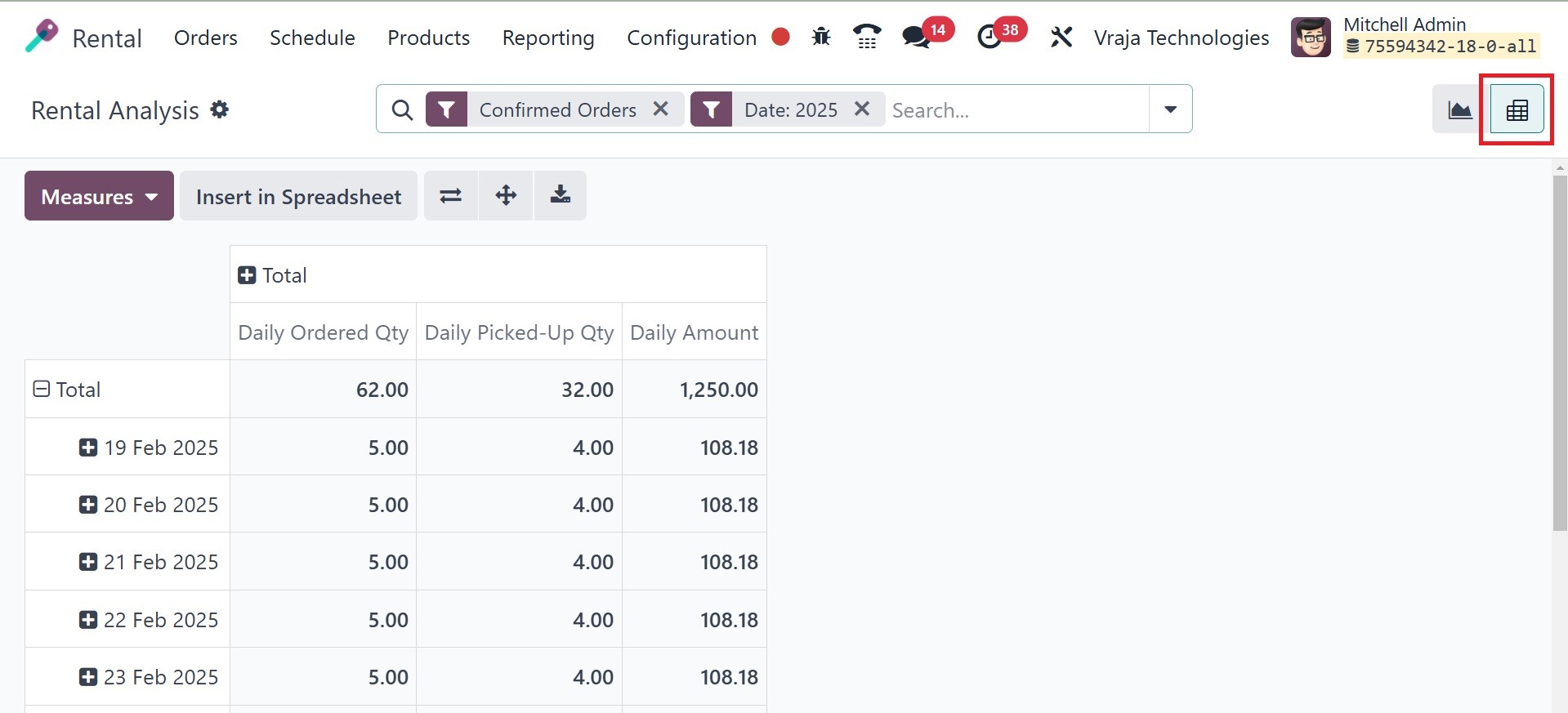This screenshot has height=713, width=1568.
Task: Remove the Date: 2025 filter
Action: [x=862, y=109]
